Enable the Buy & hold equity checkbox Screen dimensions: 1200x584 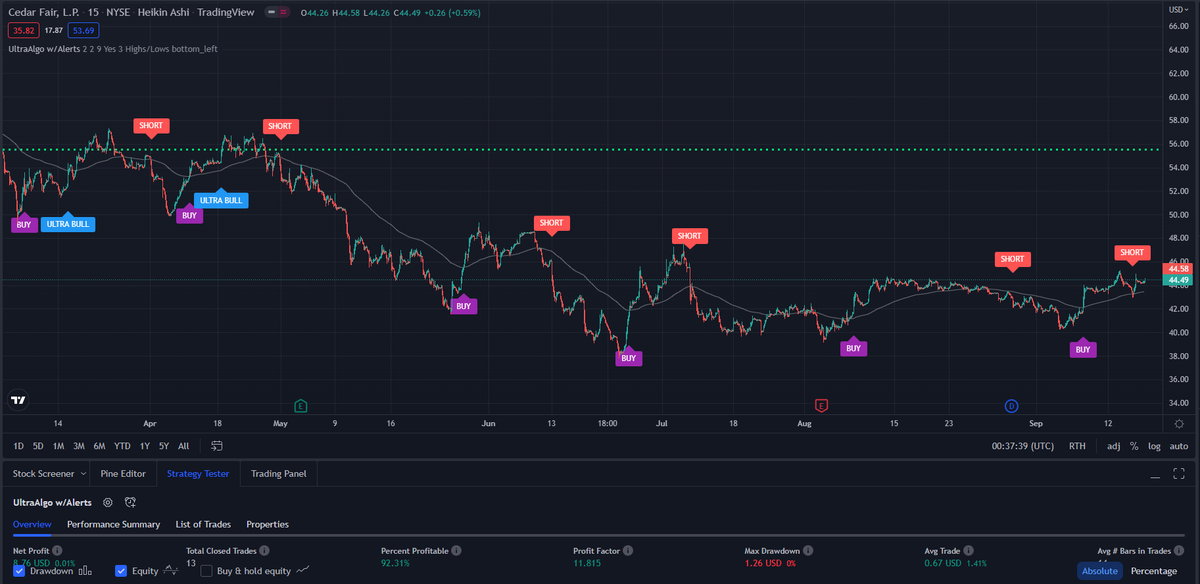pyautogui.click(x=207, y=571)
